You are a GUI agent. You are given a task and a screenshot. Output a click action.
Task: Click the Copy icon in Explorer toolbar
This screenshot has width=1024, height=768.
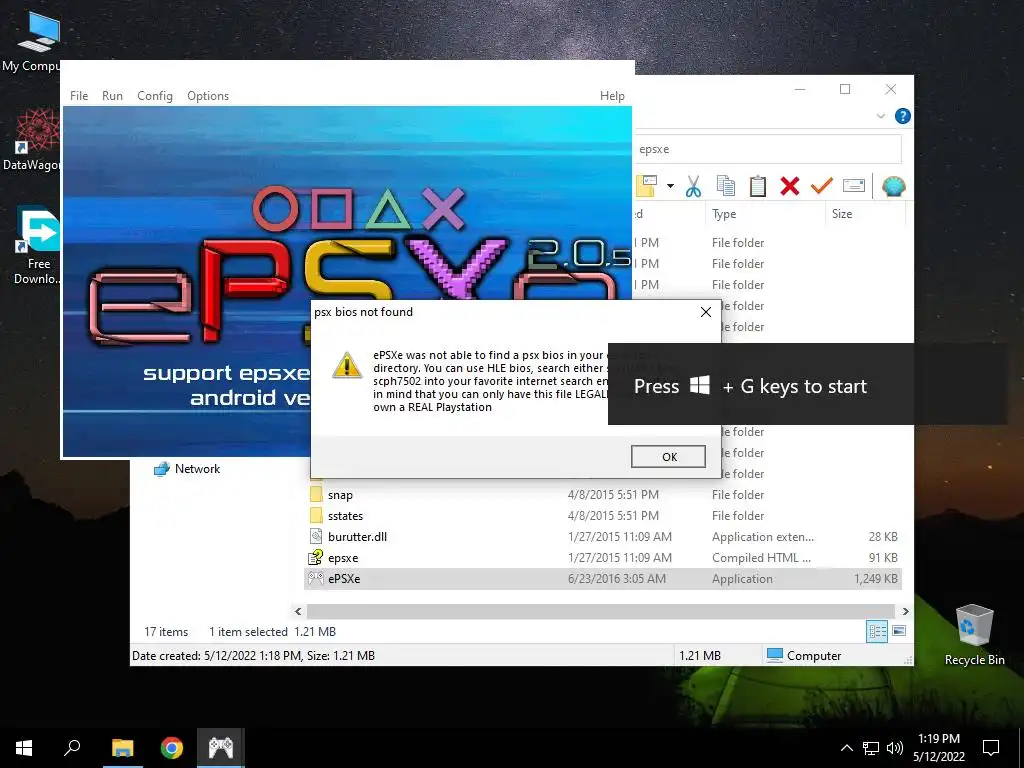click(x=726, y=187)
